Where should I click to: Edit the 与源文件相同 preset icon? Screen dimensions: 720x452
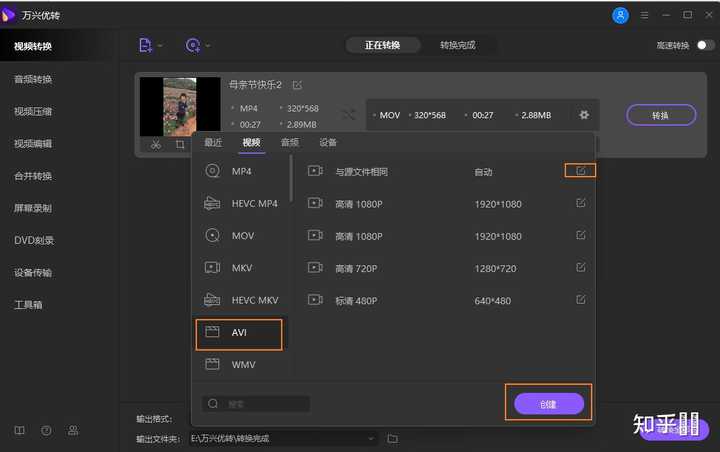coord(580,171)
